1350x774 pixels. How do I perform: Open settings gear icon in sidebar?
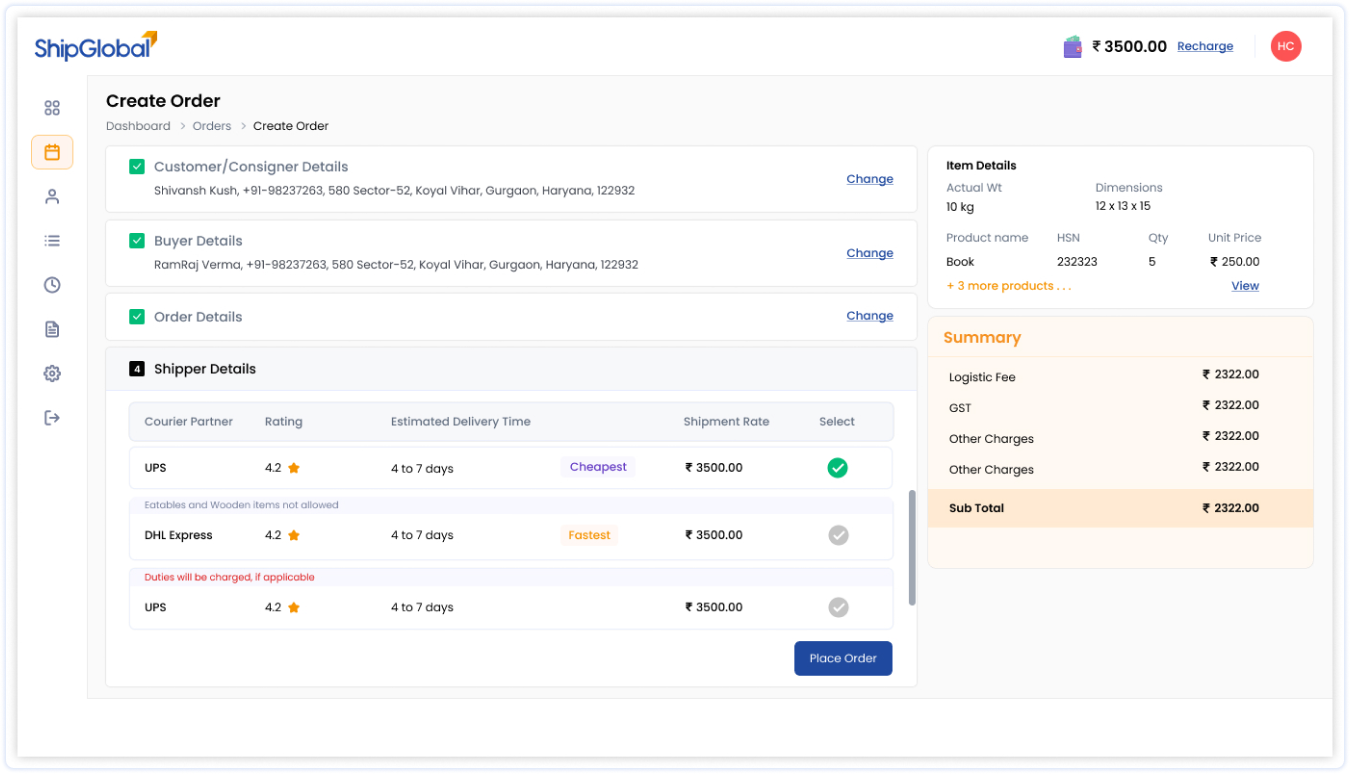(52, 373)
